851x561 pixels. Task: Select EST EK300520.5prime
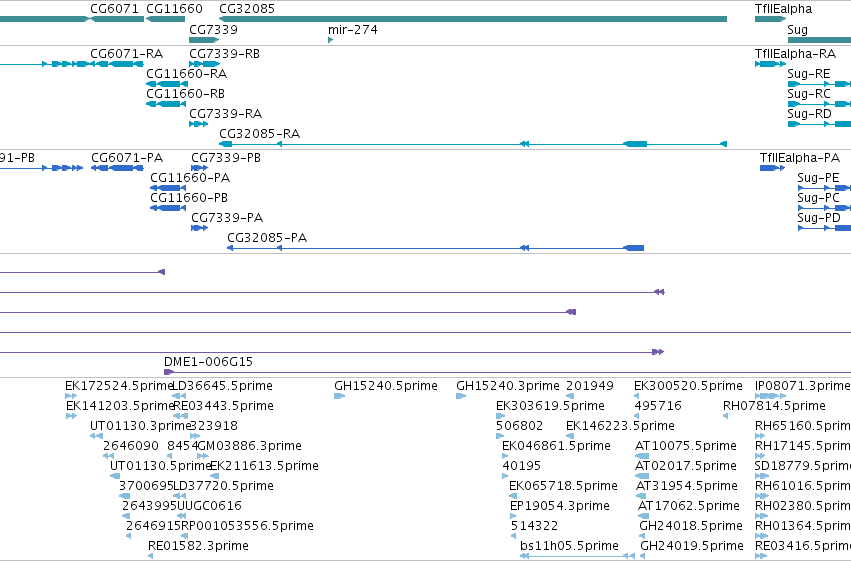pyautogui.click(x=688, y=386)
